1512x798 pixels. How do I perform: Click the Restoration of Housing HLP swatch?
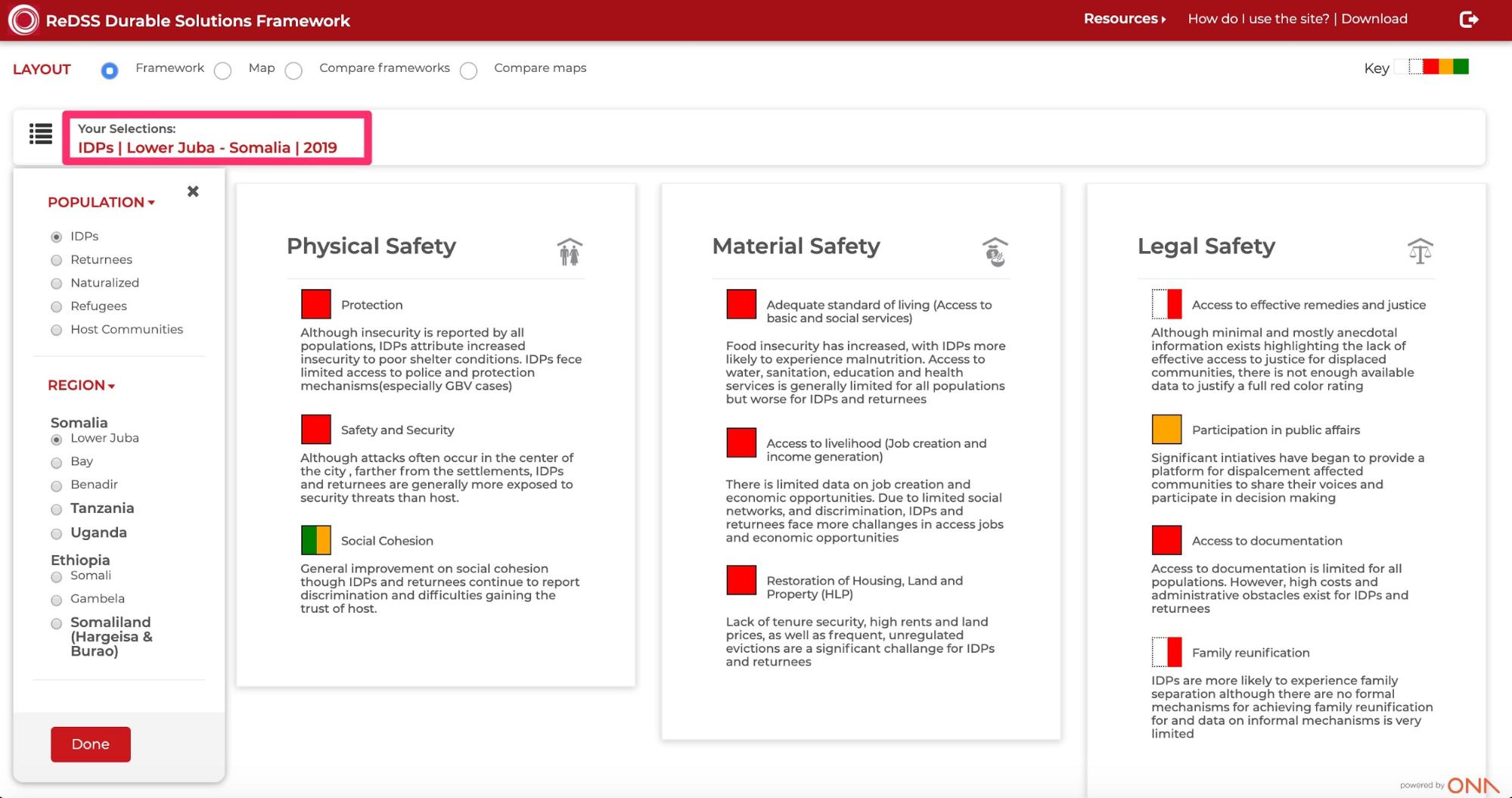click(741, 580)
